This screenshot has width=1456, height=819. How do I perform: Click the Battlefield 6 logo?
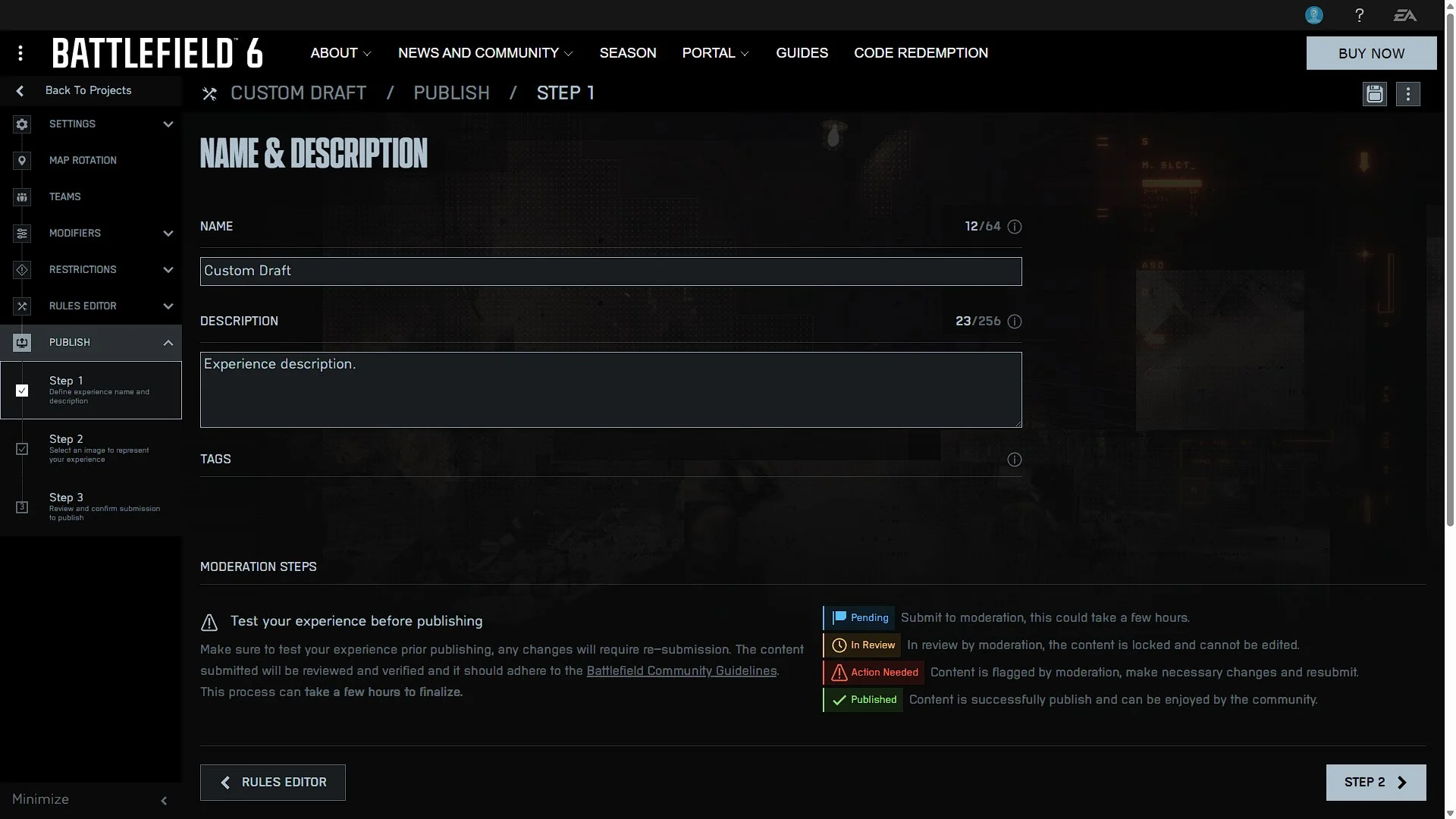(x=158, y=53)
